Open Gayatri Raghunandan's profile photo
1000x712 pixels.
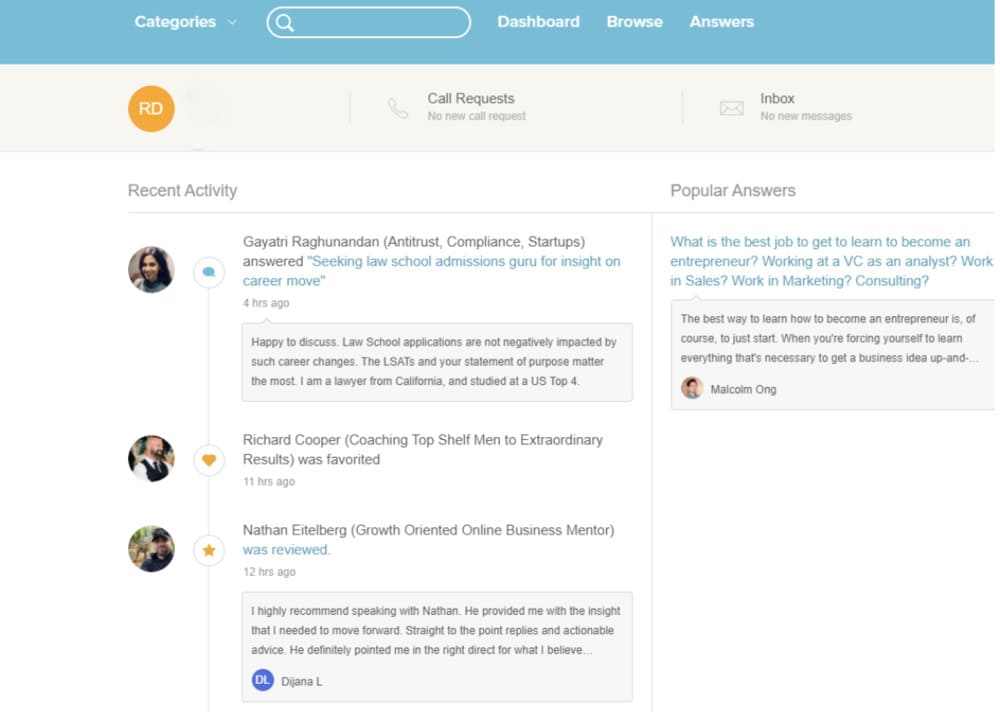[x=151, y=269]
